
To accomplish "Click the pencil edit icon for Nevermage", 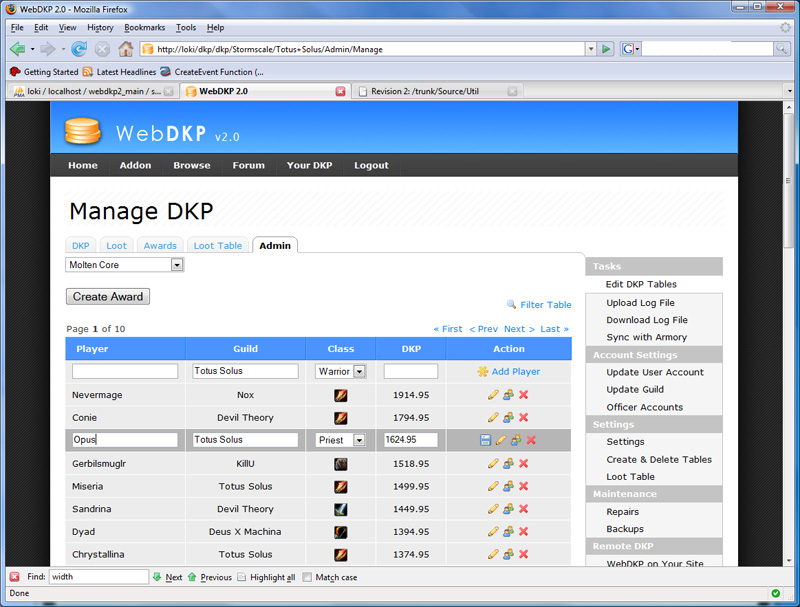I will click(493, 395).
